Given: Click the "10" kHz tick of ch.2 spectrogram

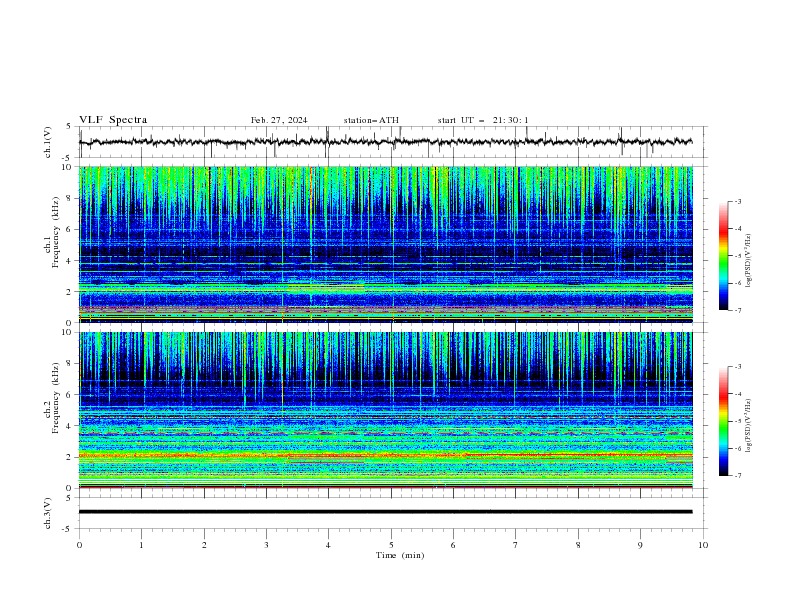Looking at the screenshot, I should click(68, 332).
